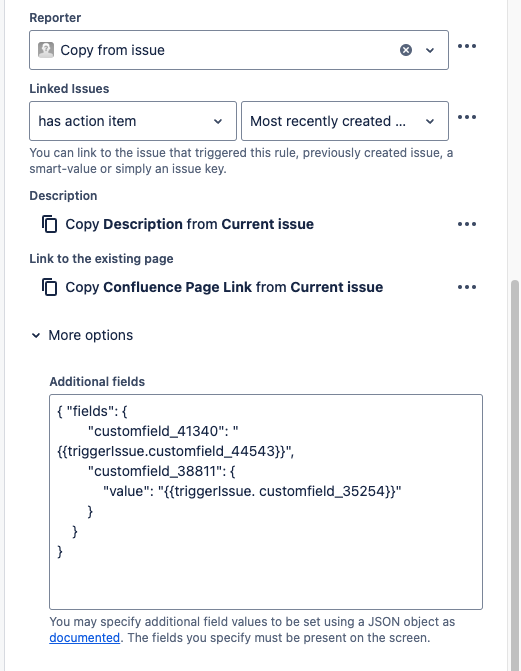
Task: Open the 'documented' link
Action: click(x=84, y=638)
